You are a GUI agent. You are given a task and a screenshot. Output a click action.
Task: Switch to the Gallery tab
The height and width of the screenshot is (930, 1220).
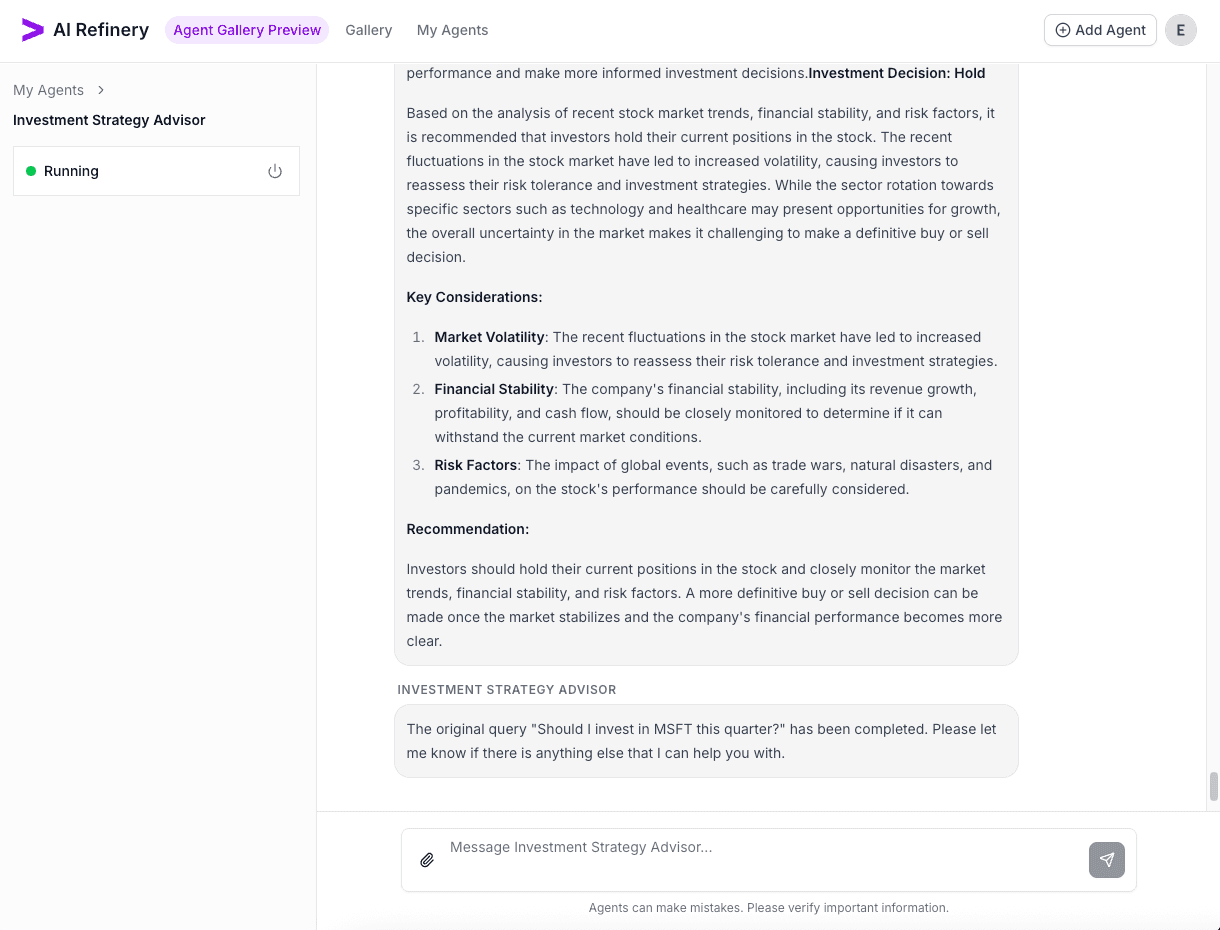(x=368, y=30)
